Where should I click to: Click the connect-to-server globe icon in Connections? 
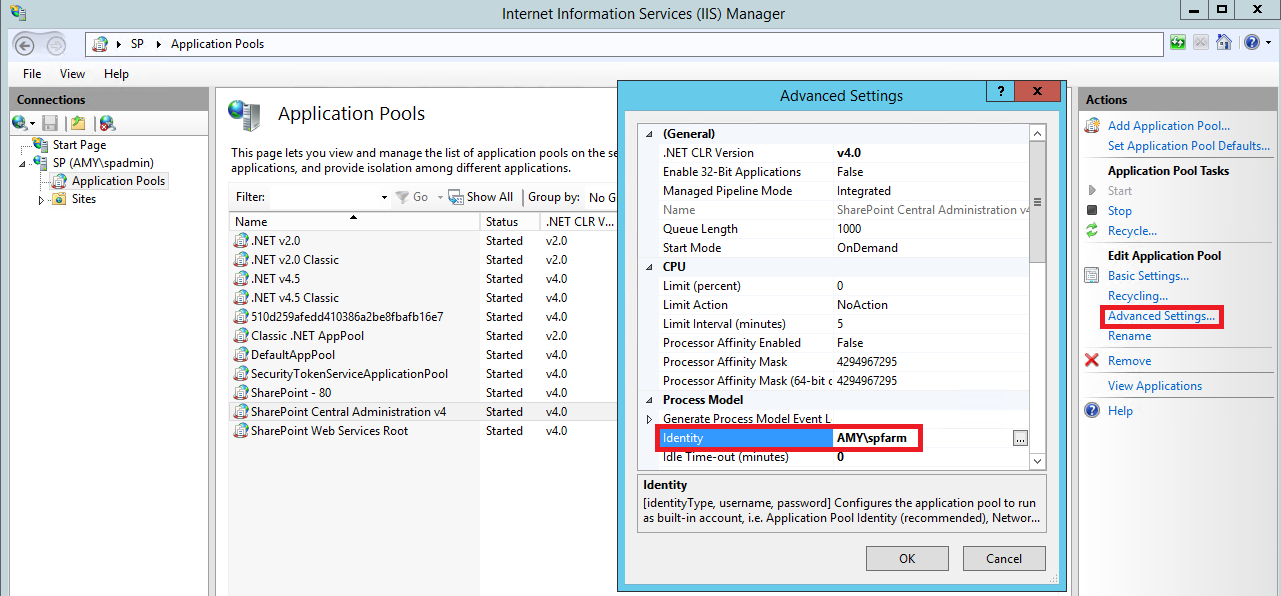(21, 123)
